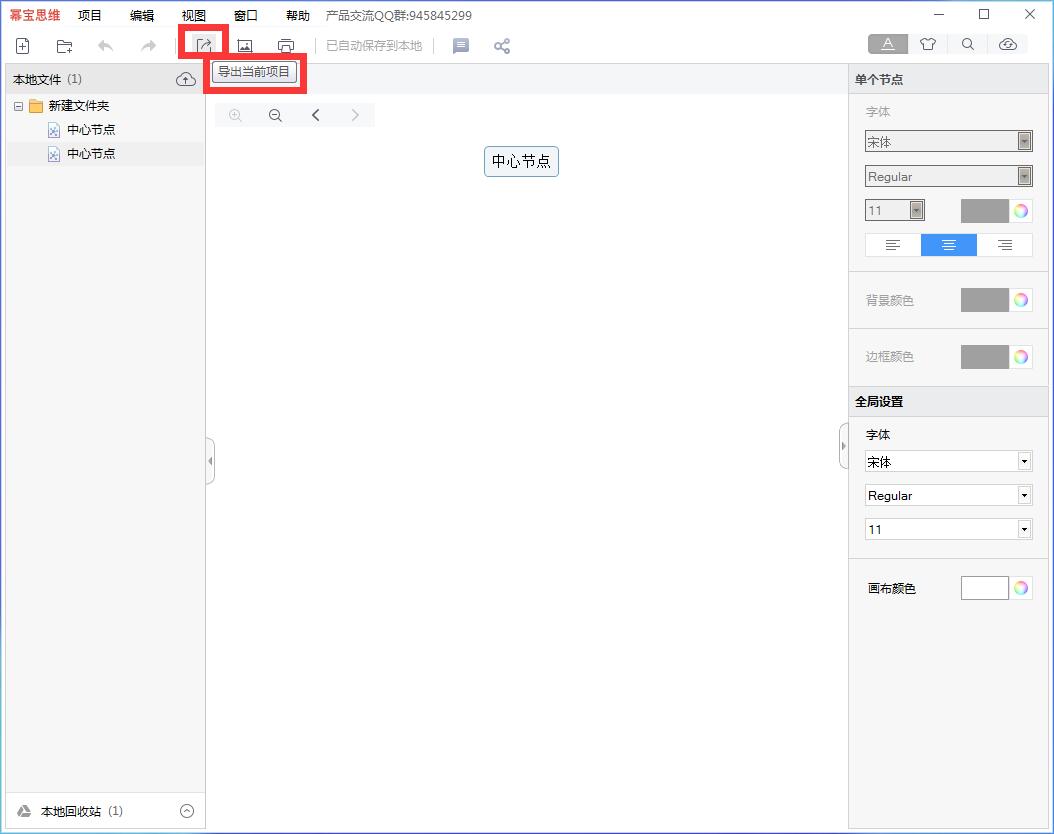Screen dimensions: 1054x834
Task: Open the 项目 menu
Action: tap(90, 16)
